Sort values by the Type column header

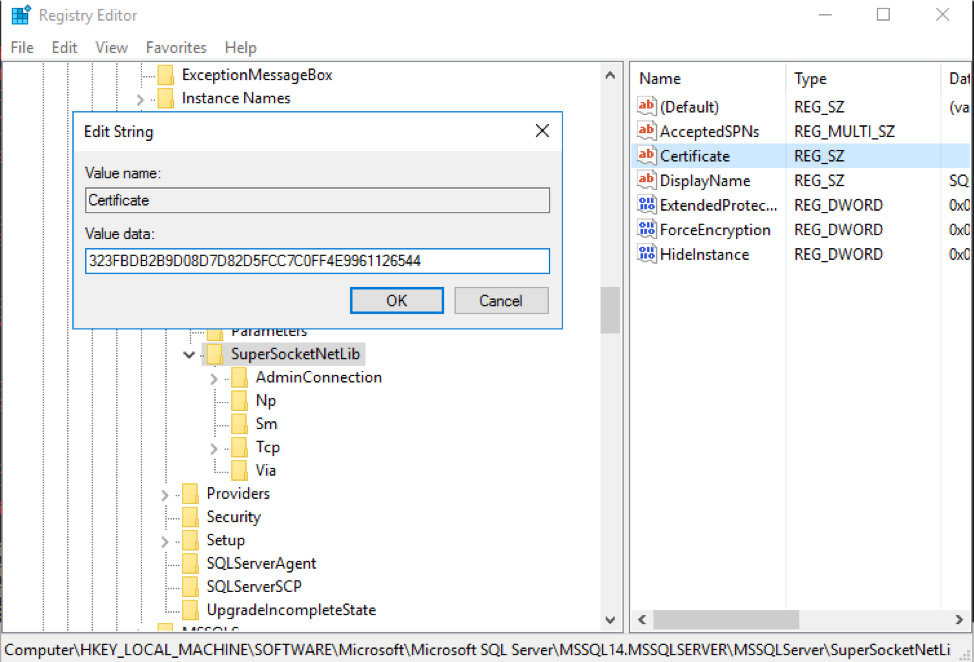[x=810, y=78]
